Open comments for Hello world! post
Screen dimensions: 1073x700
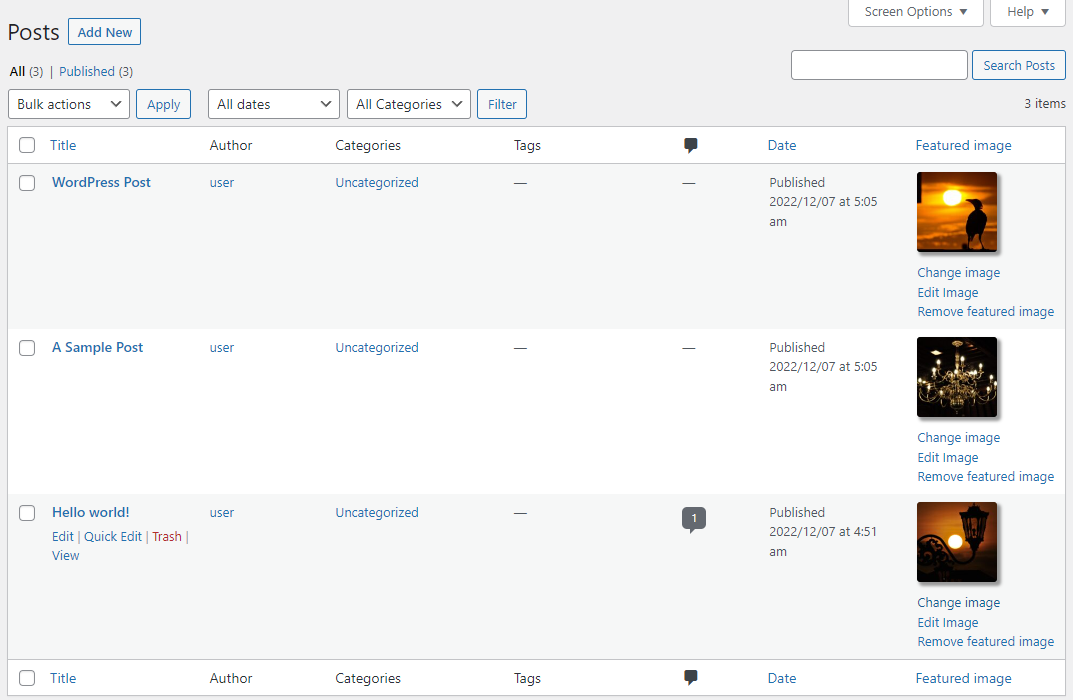pyautogui.click(x=694, y=518)
